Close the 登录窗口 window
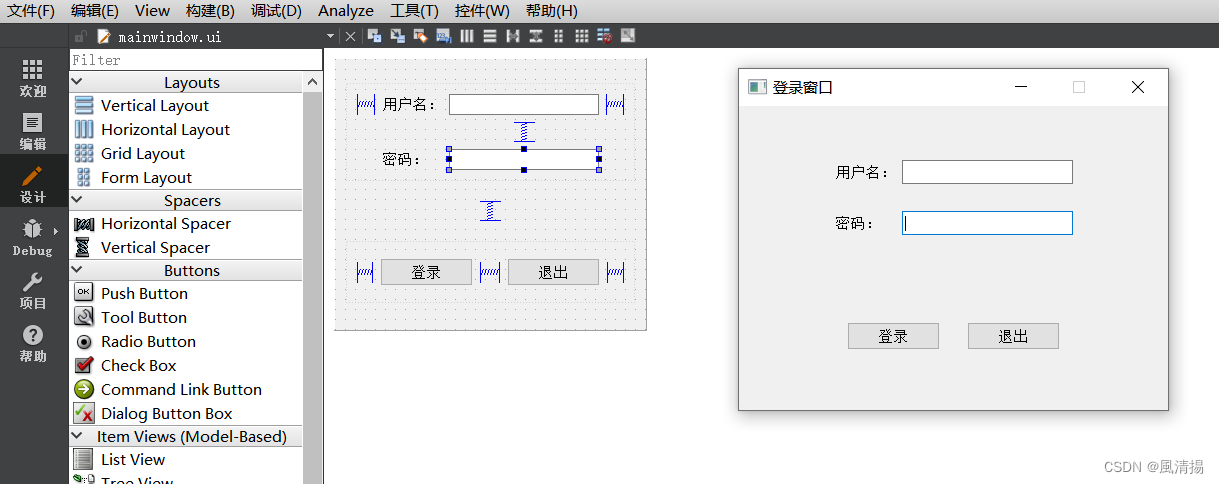The height and width of the screenshot is (484, 1219). point(1137,87)
